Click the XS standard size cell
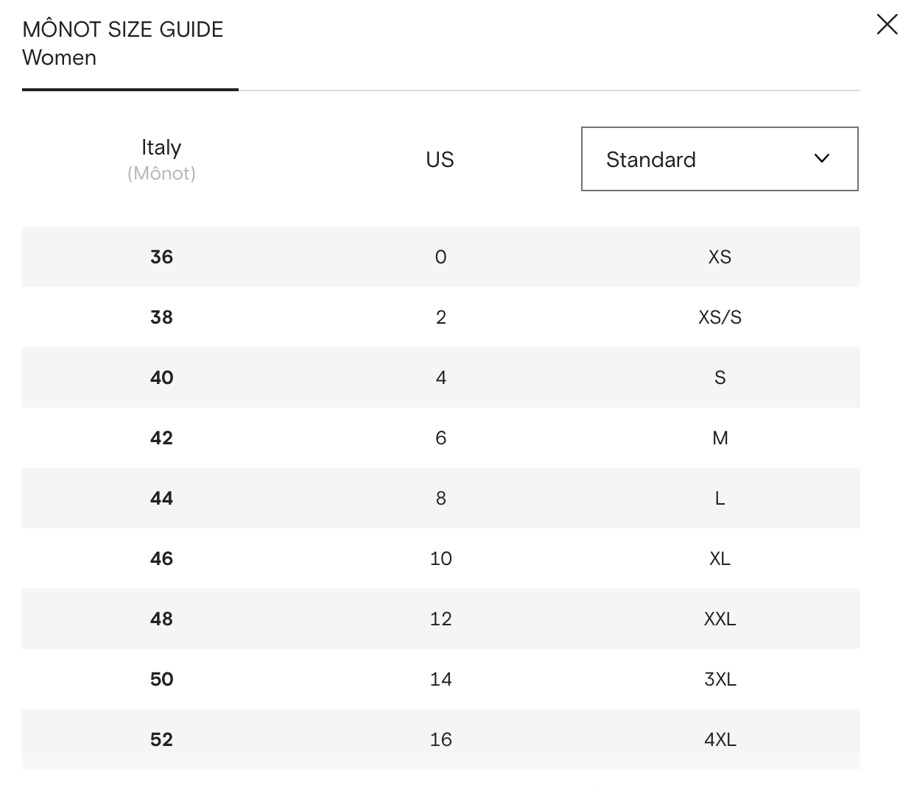 pyautogui.click(x=719, y=257)
